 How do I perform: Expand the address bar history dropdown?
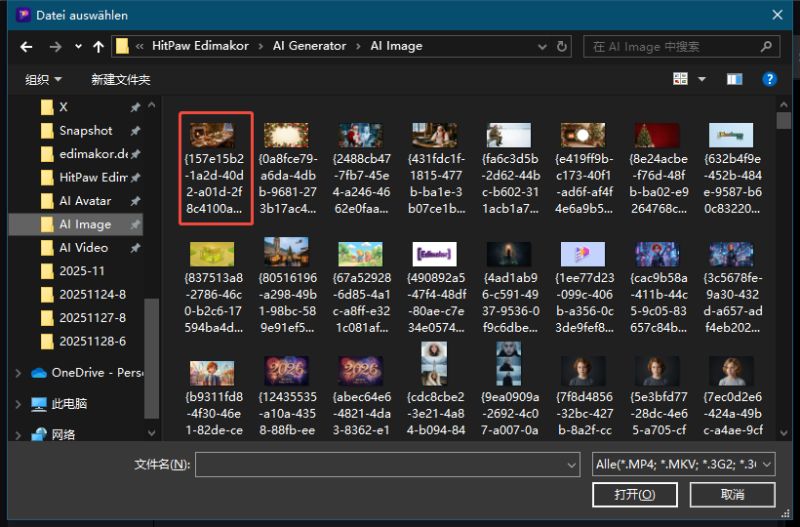538,46
